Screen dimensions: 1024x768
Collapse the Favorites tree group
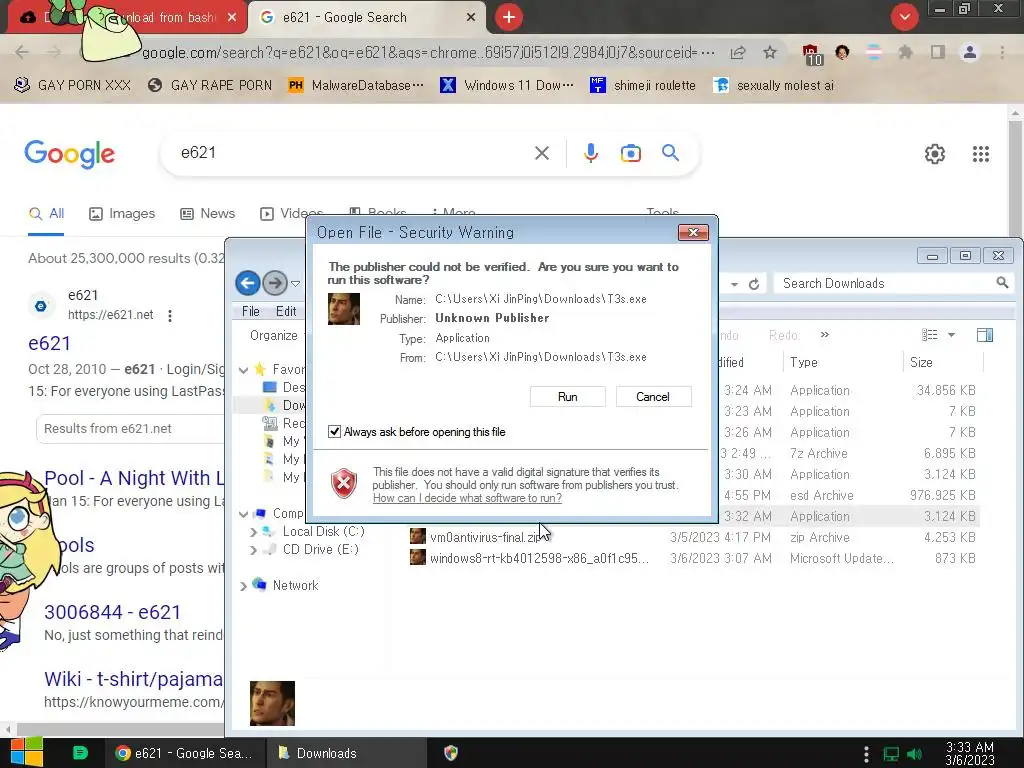(244, 370)
